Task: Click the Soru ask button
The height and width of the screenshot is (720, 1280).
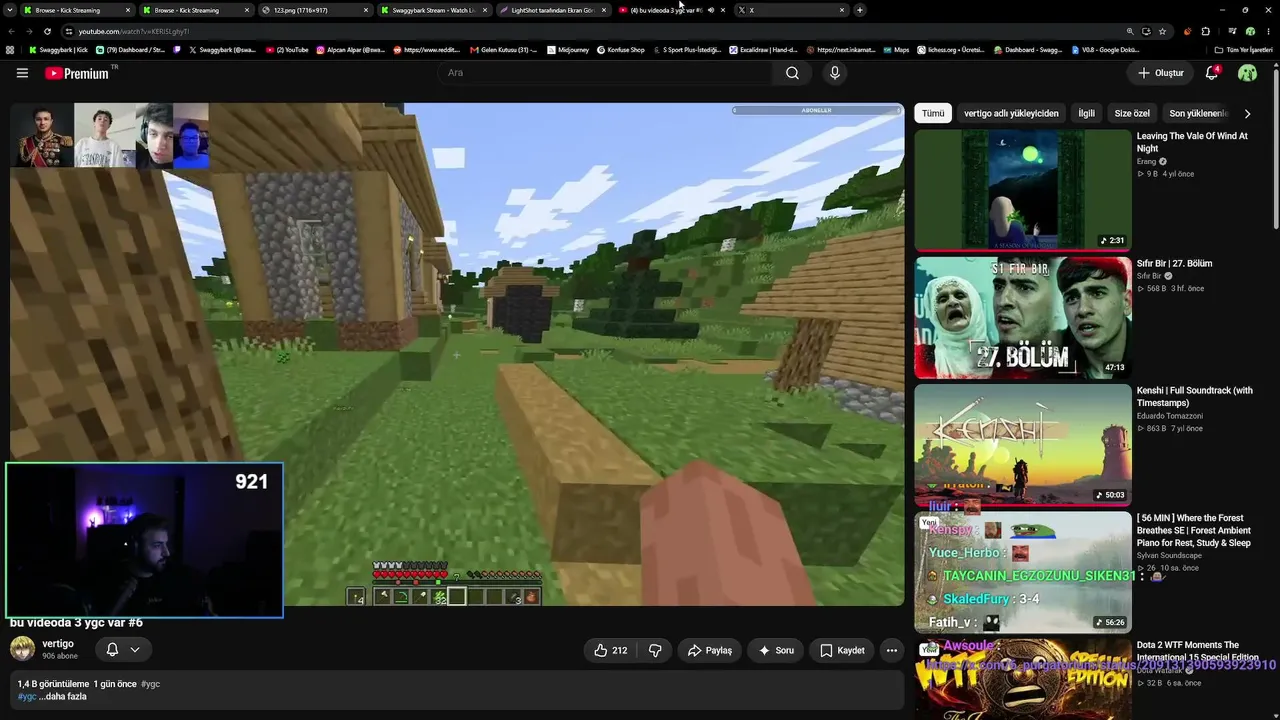Action: click(776, 650)
